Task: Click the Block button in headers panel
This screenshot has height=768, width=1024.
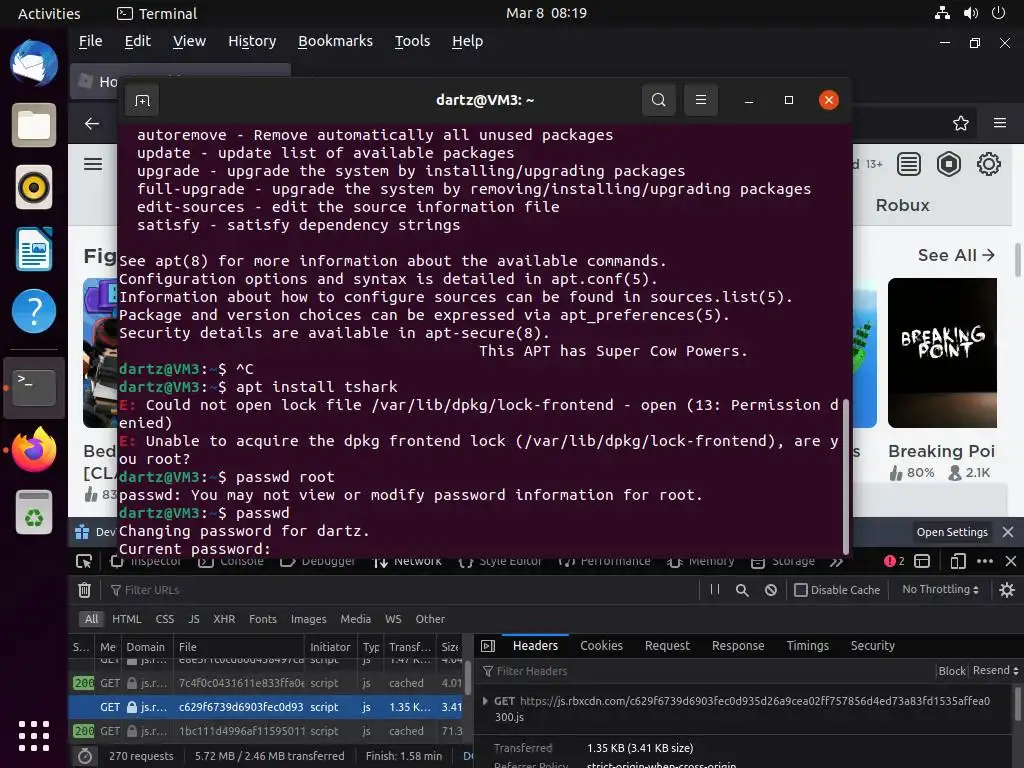Action: (x=952, y=671)
